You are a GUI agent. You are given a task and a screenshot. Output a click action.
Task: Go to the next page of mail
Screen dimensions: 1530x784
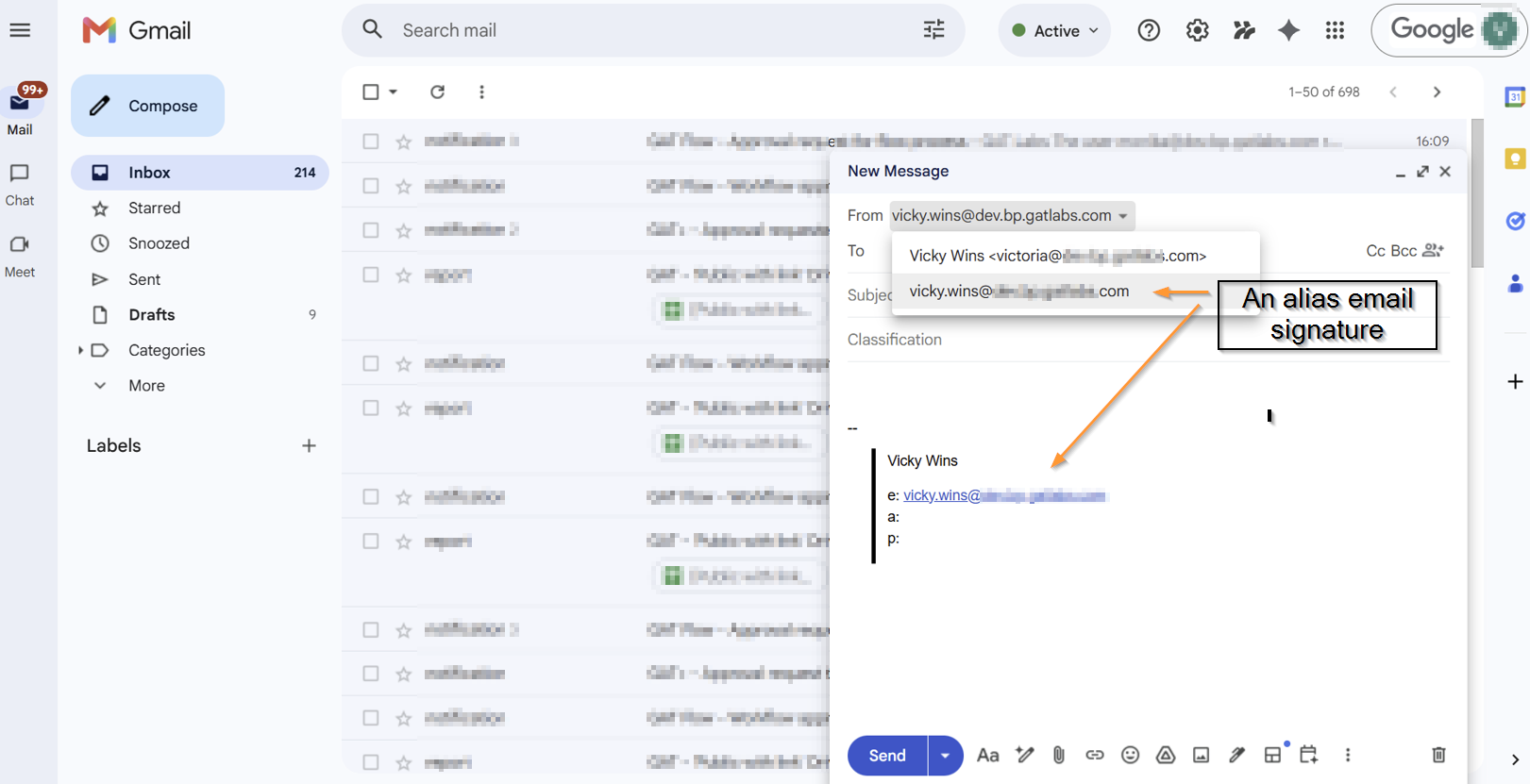1437,92
